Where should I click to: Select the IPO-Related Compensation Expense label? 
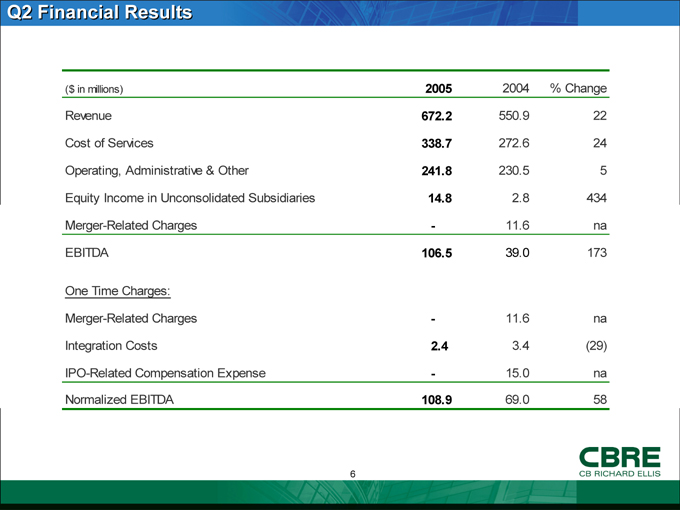pyautogui.click(x=165, y=373)
